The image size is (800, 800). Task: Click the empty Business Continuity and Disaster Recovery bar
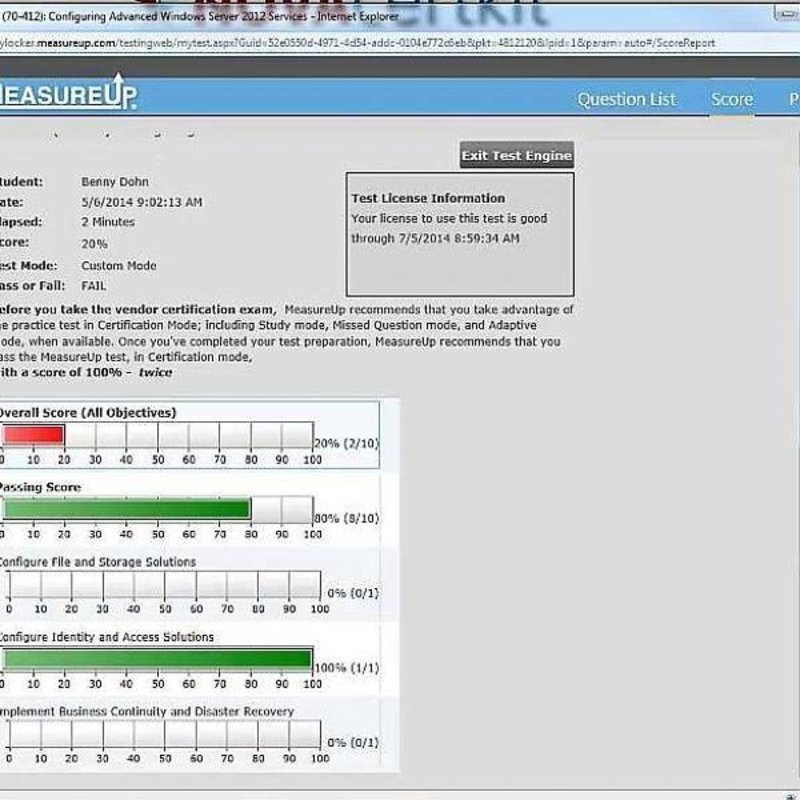coord(165,734)
